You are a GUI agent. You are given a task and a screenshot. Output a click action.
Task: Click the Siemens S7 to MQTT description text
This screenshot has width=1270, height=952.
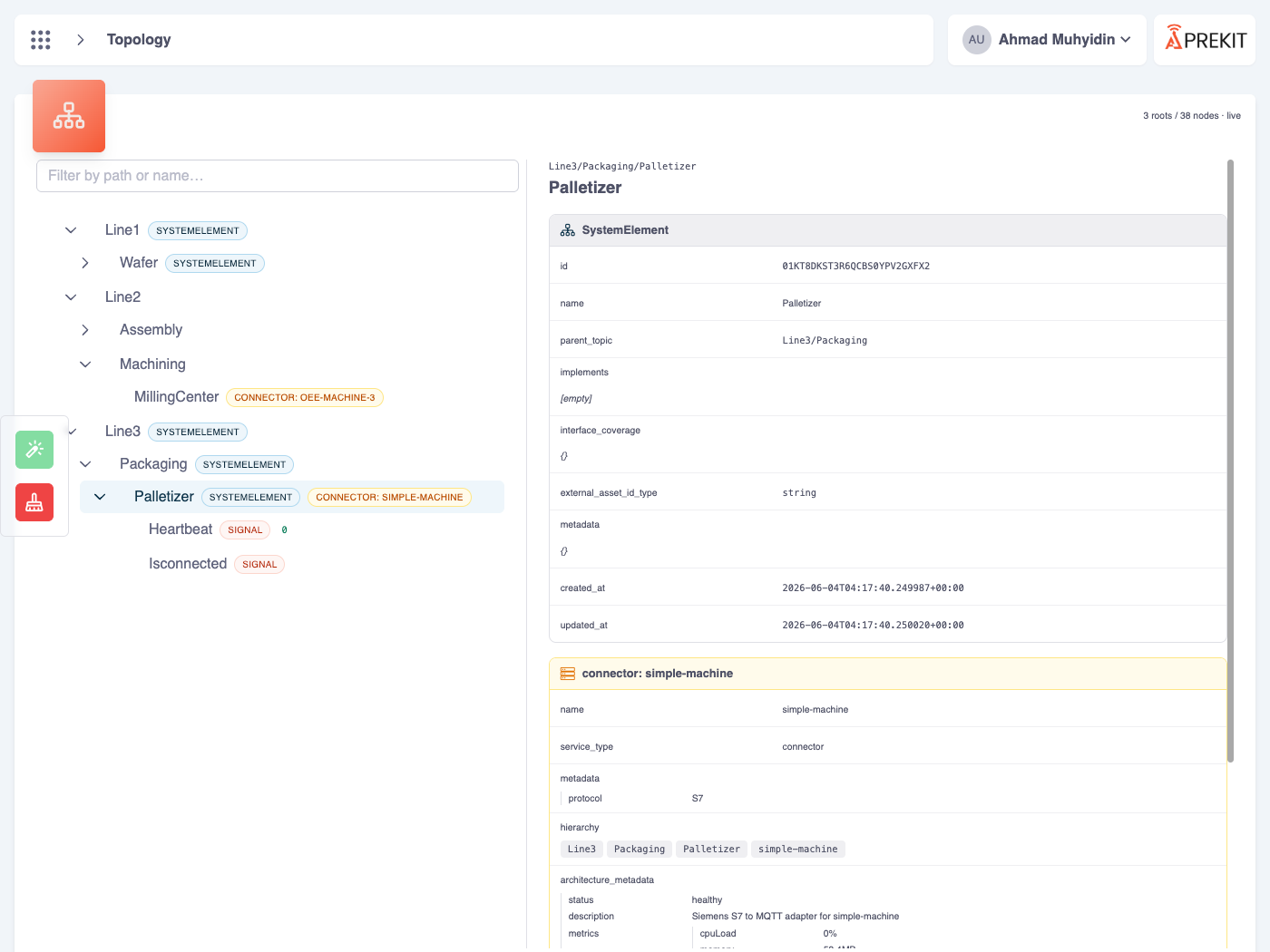click(x=796, y=917)
